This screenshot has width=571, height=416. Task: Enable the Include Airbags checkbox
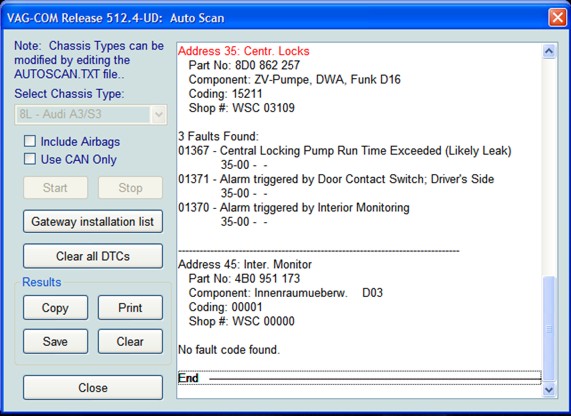coord(30,141)
